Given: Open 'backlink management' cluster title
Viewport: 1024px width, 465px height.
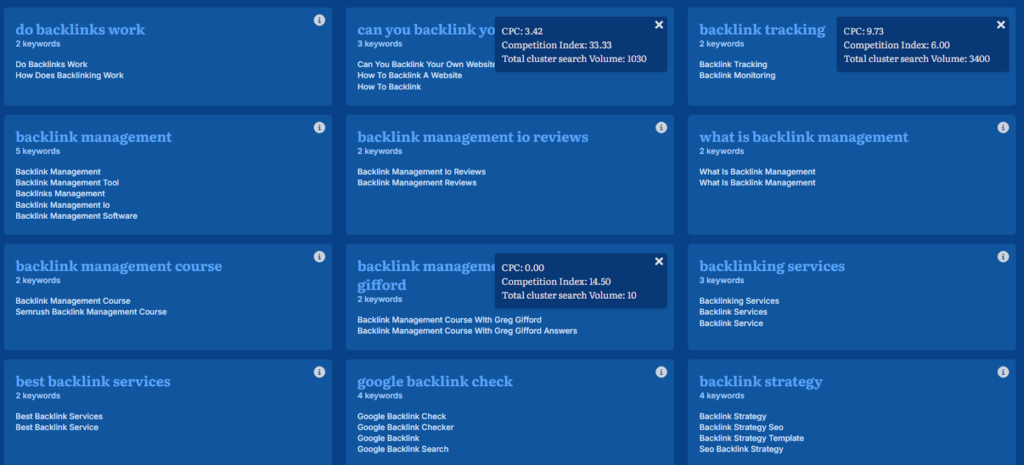Looking at the screenshot, I should coord(93,137).
